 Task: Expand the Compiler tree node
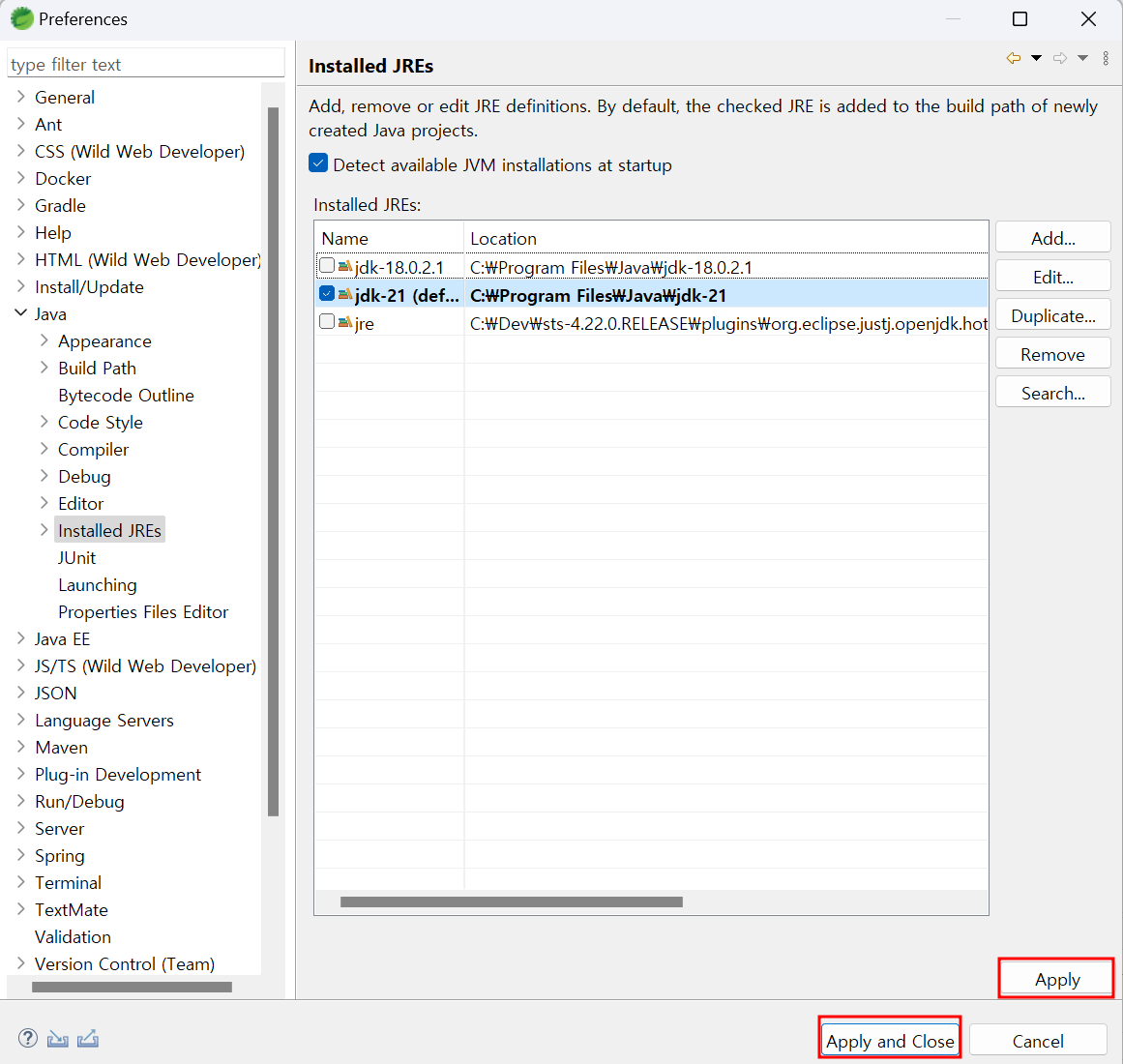[x=44, y=449]
